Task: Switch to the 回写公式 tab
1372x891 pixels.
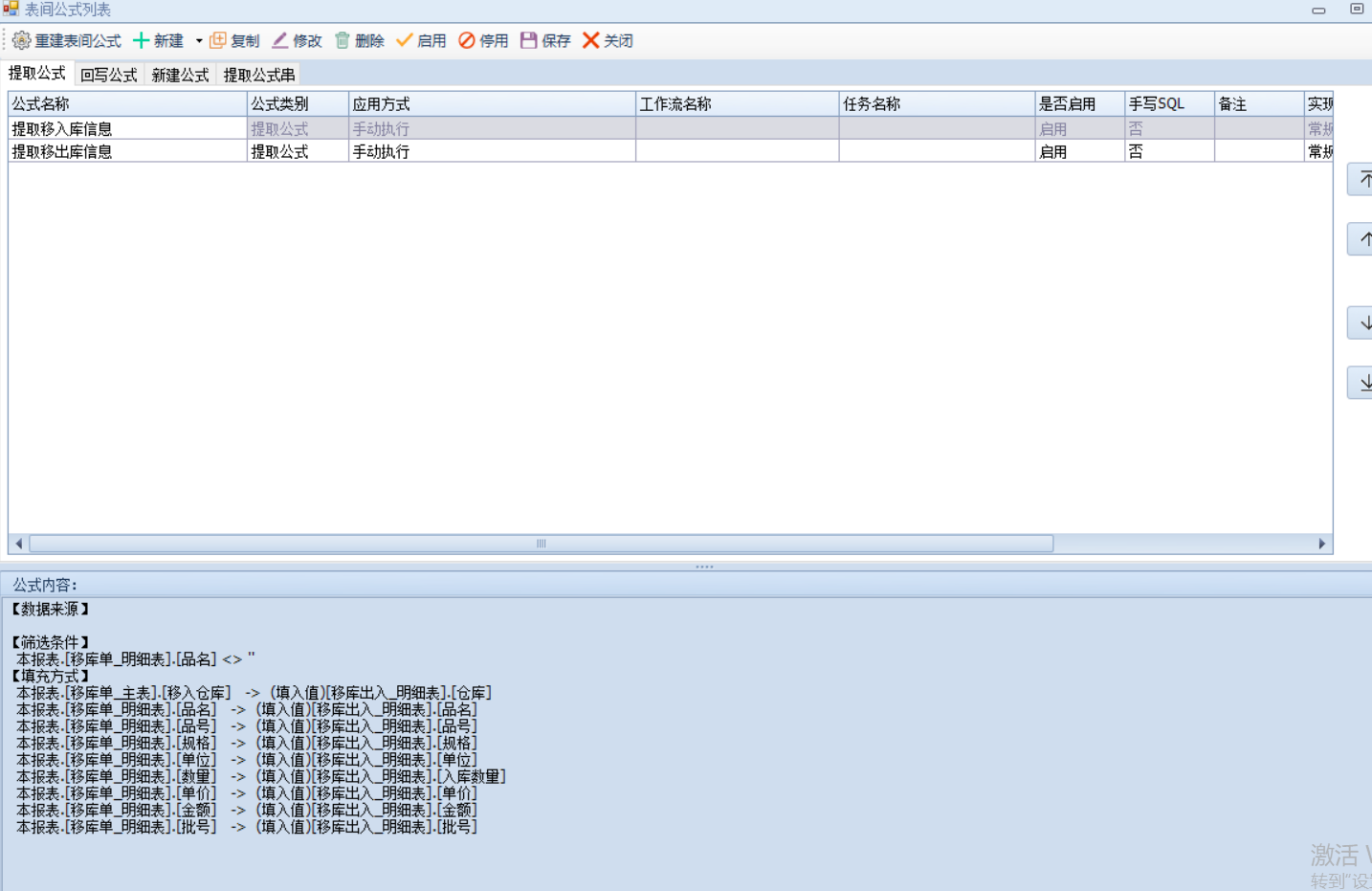Action: coord(108,75)
